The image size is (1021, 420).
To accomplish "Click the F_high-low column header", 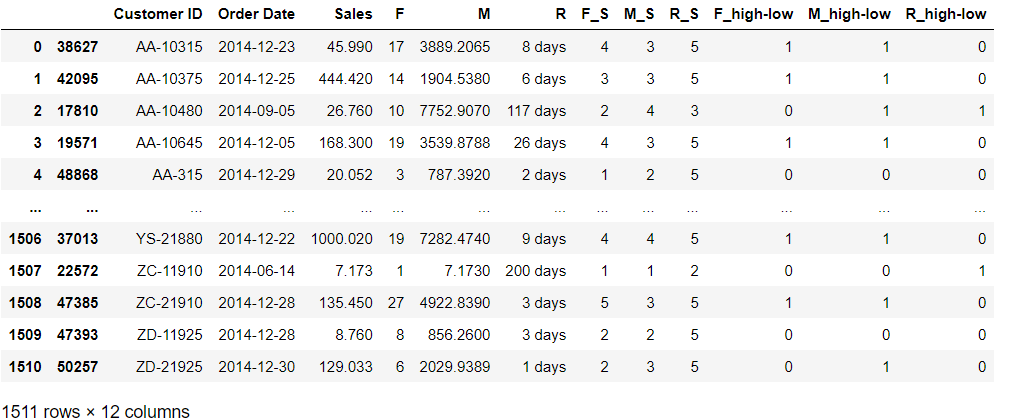I will click(754, 14).
